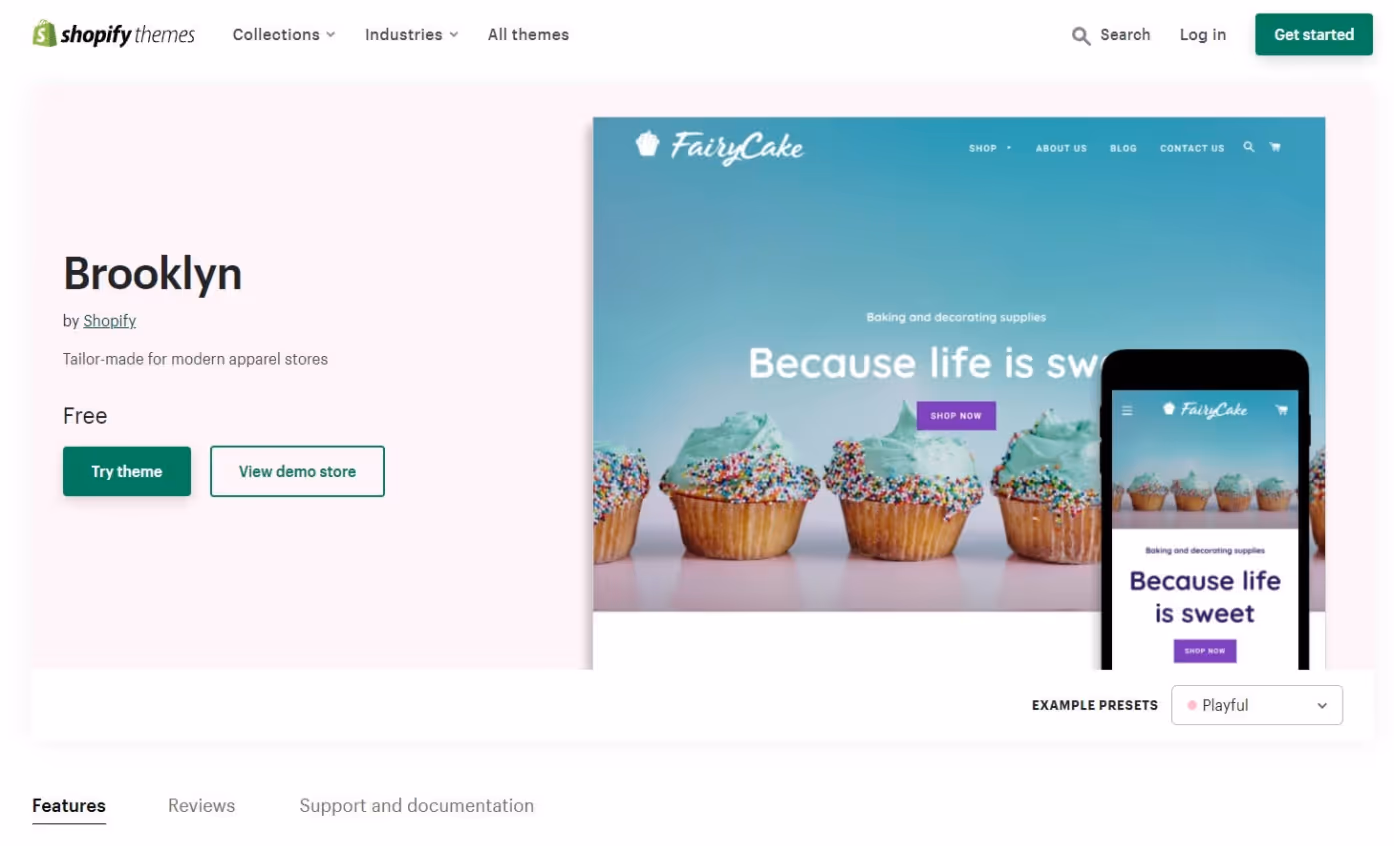Click the pink Playful preset color dot
The image size is (1394, 846).
coord(1192,705)
